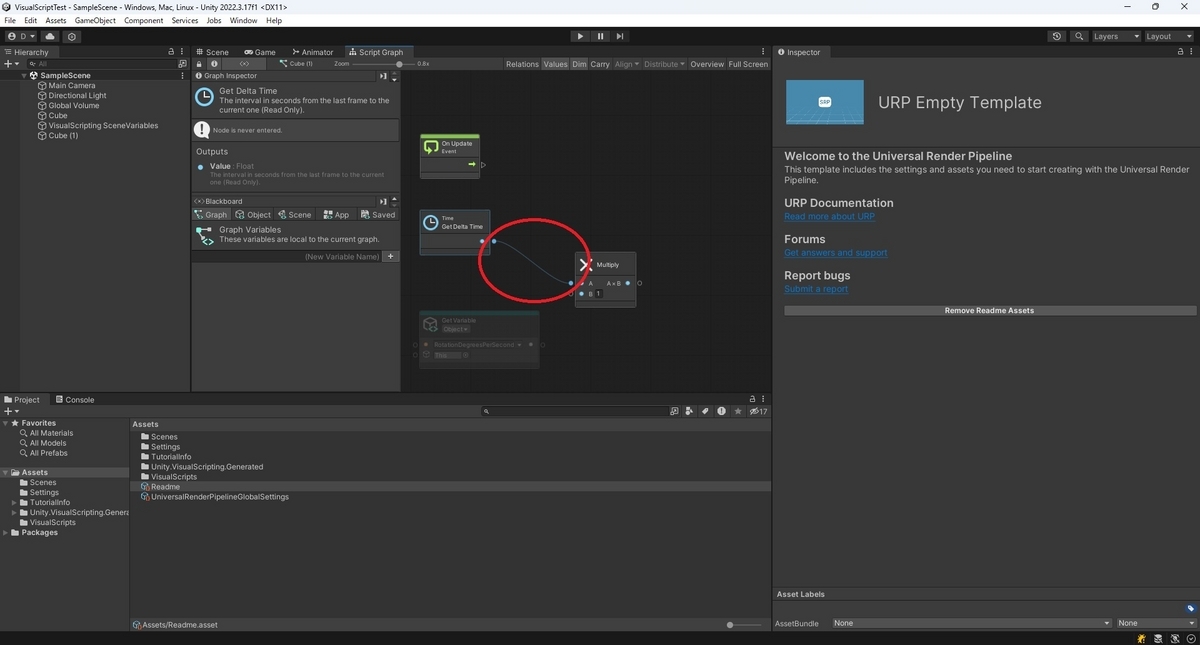Image resolution: width=1200 pixels, height=645 pixels.
Task: Click the favorites star icon in Project
Action: point(738,411)
